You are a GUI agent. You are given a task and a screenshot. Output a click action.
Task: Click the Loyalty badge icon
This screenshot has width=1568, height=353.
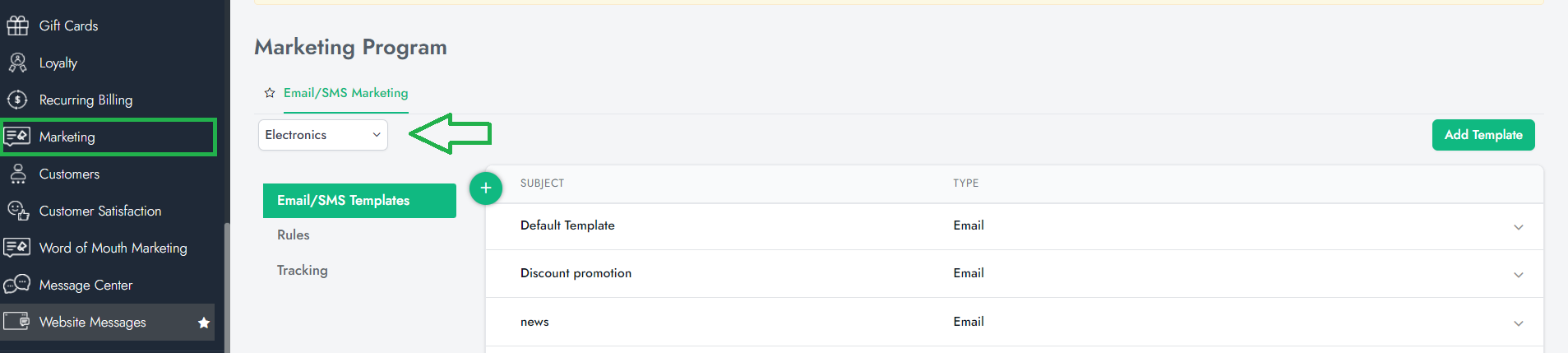pos(17,63)
